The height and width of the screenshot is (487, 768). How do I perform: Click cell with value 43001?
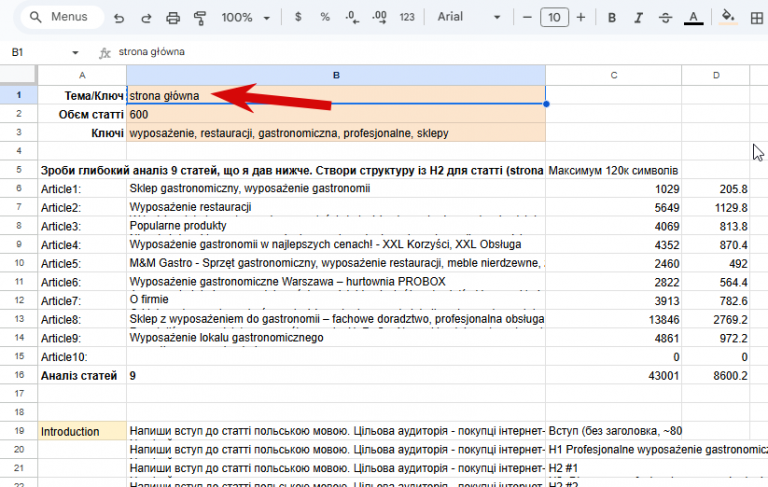[x=614, y=376]
